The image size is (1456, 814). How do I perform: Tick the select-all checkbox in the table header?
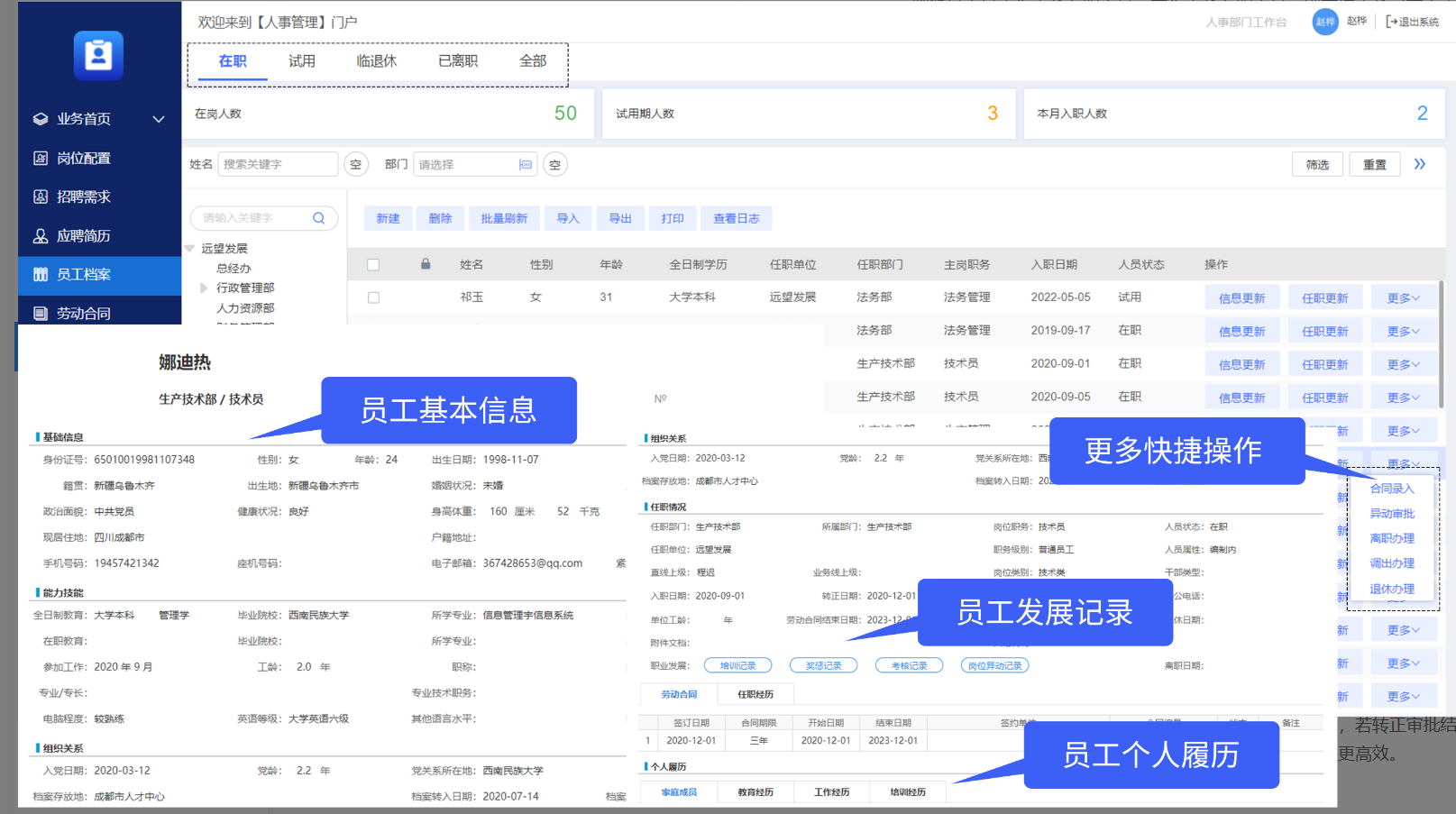[374, 264]
